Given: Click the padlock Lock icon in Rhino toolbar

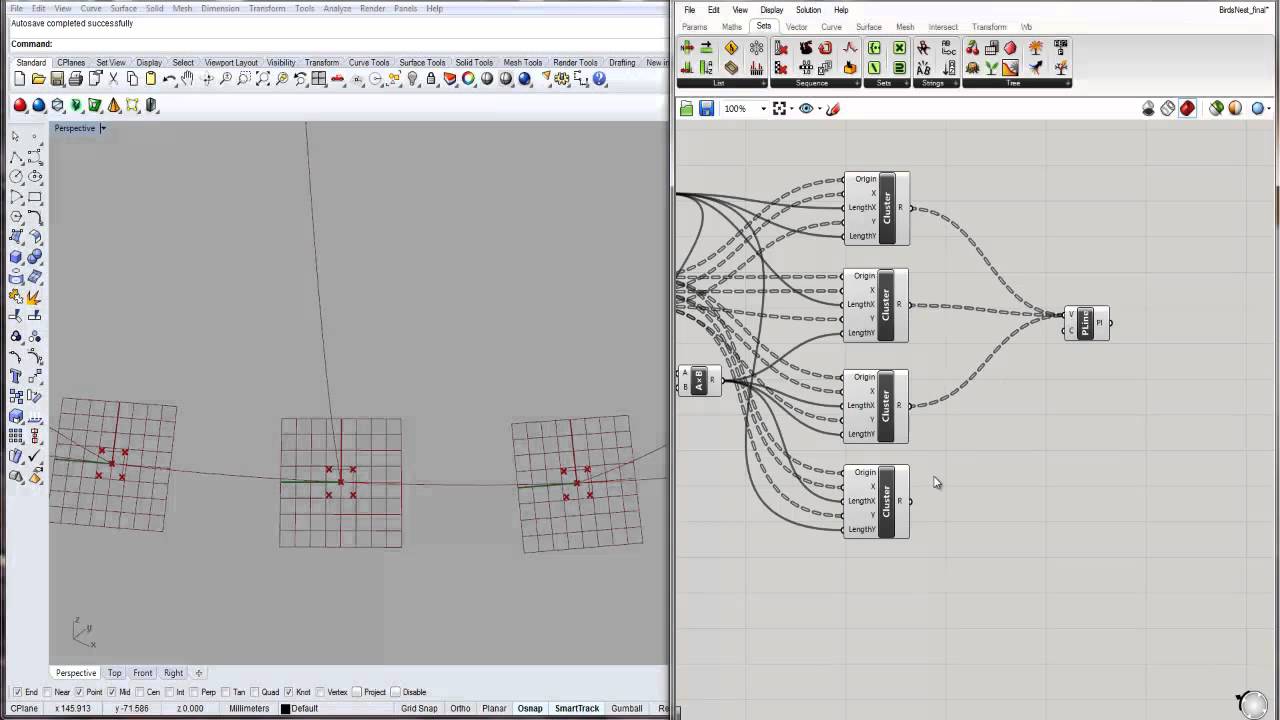Looking at the screenshot, I should (431, 78).
